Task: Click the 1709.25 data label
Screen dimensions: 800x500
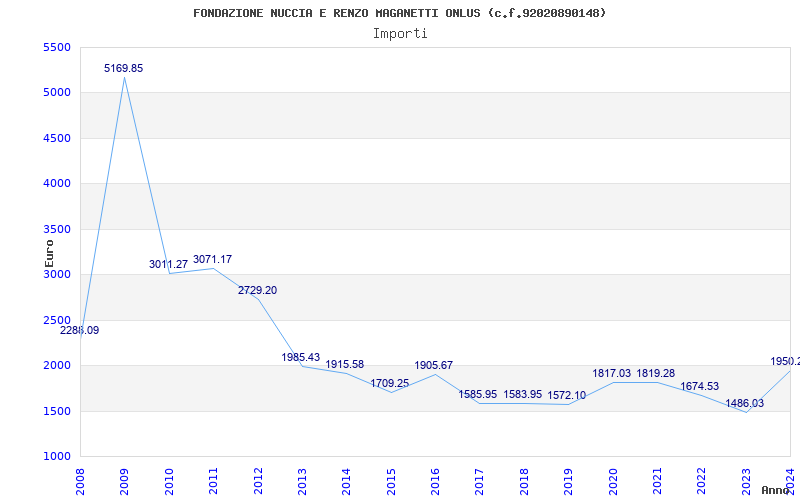Action: tap(390, 383)
